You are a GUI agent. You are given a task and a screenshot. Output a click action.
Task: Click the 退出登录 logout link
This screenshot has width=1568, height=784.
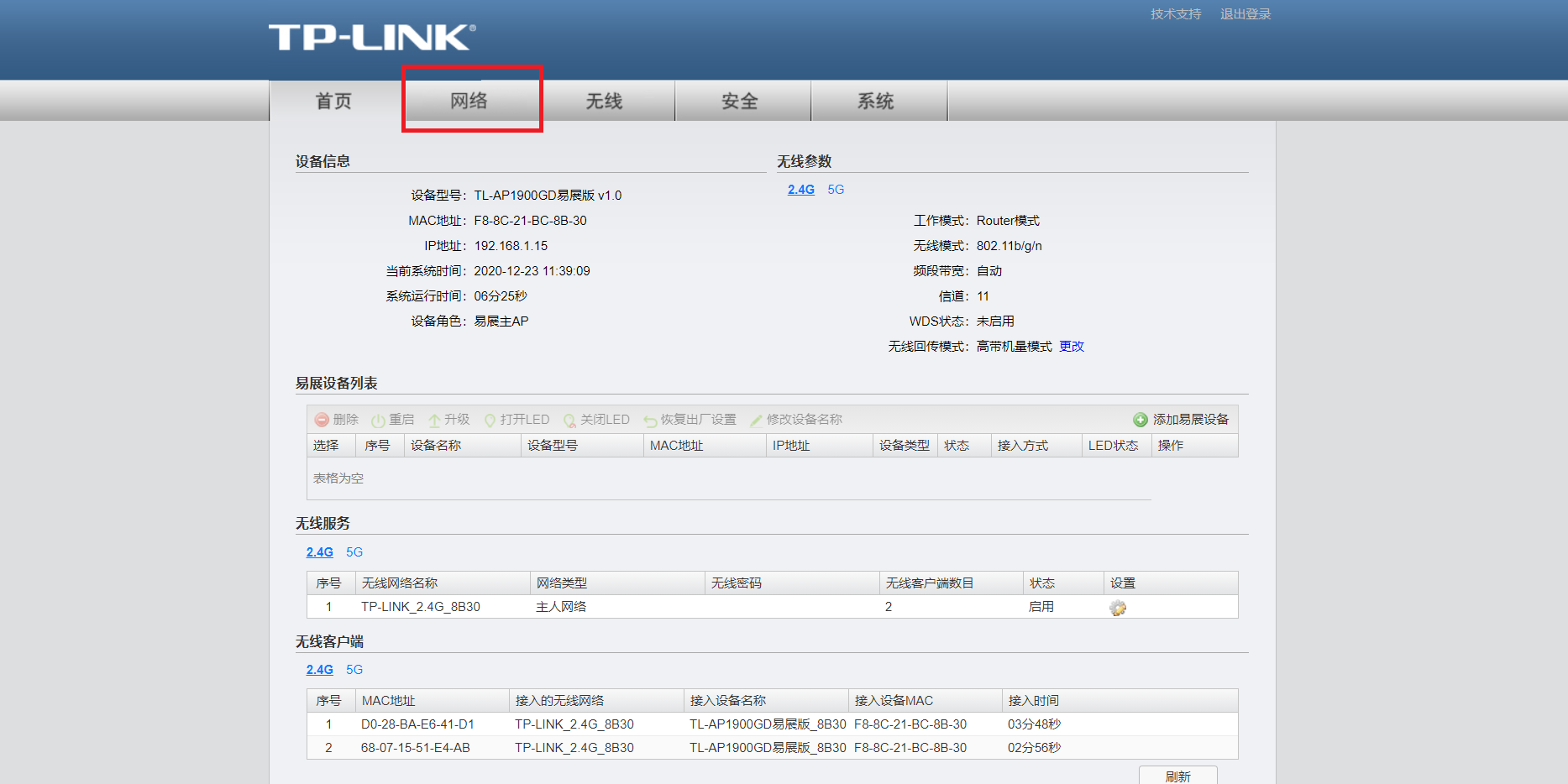[1244, 13]
